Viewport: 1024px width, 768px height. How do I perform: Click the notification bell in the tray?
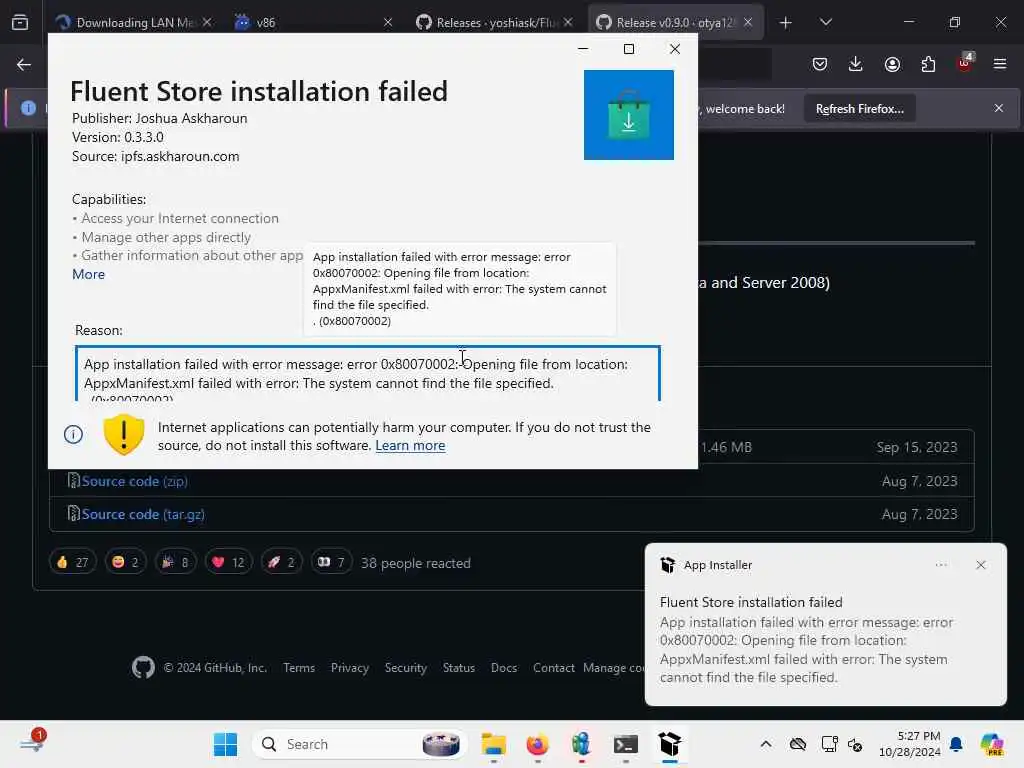[x=956, y=744]
